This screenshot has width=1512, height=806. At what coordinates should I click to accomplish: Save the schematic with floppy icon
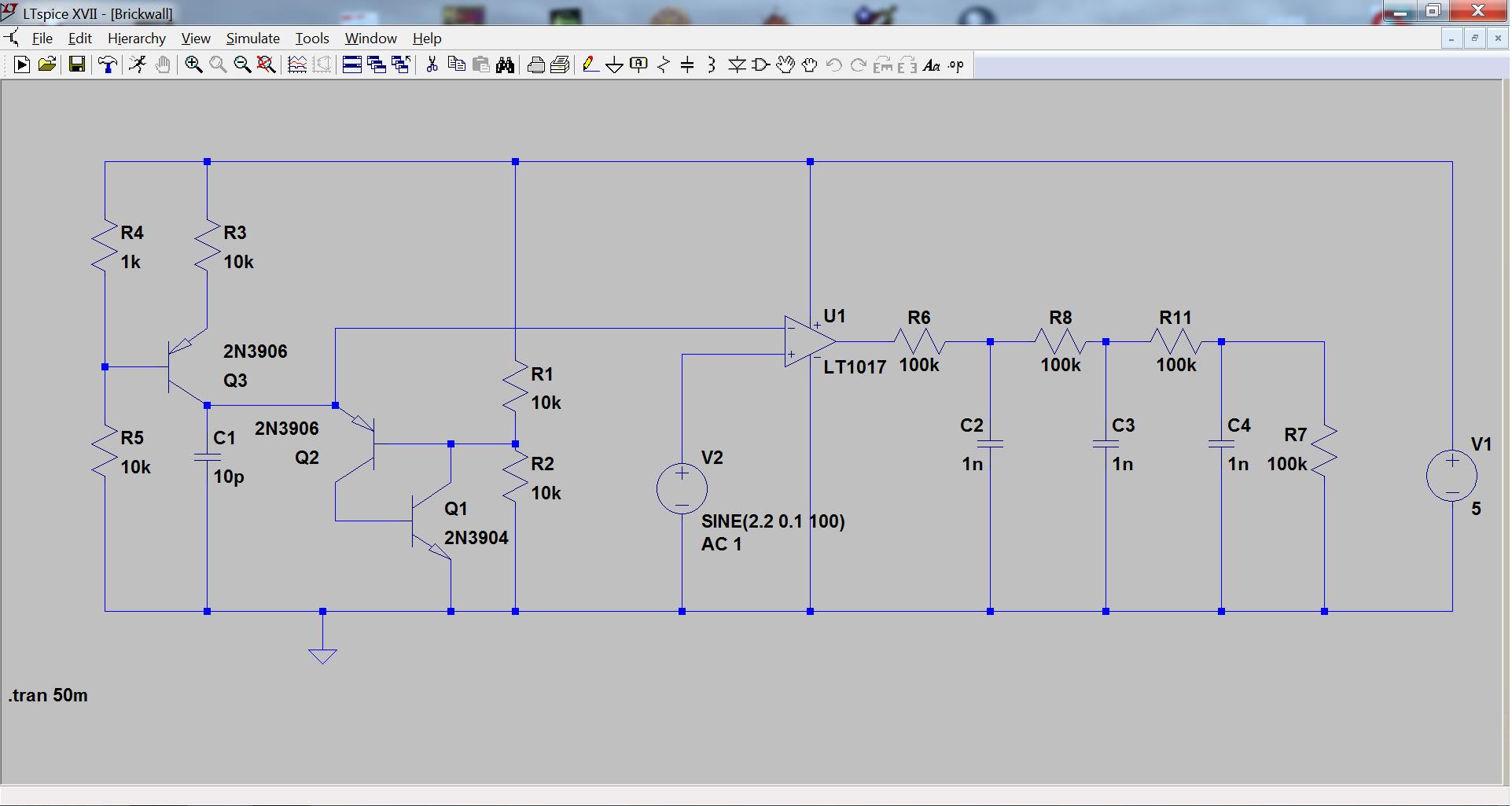click(76, 65)
